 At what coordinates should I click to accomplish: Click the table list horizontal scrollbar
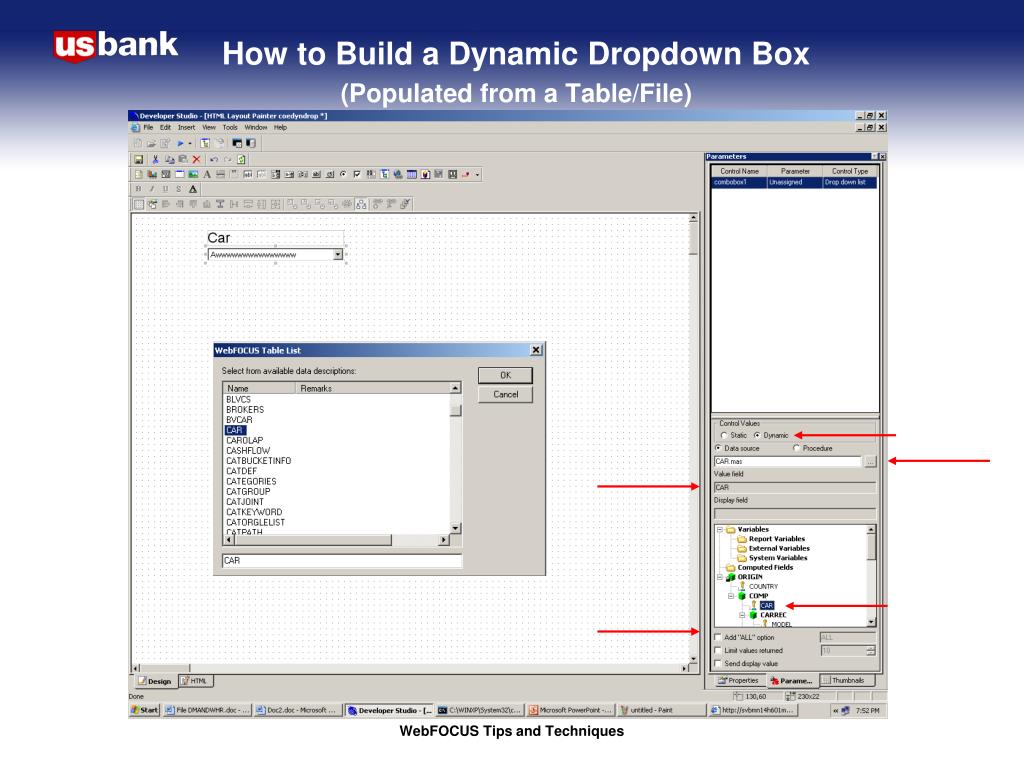pyautogui.click(x=337, y=540)
